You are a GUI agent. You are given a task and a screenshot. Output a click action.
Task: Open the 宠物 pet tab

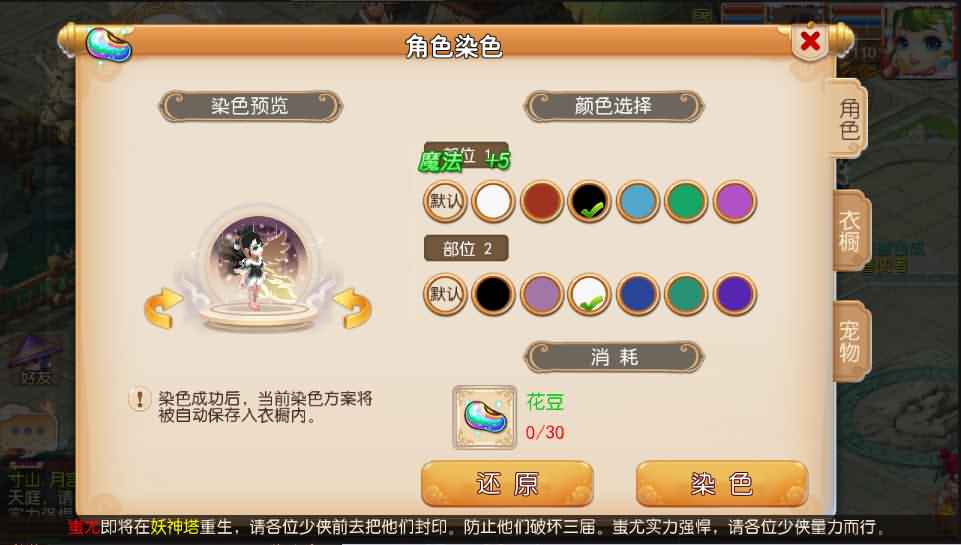(x=851, y=341)
